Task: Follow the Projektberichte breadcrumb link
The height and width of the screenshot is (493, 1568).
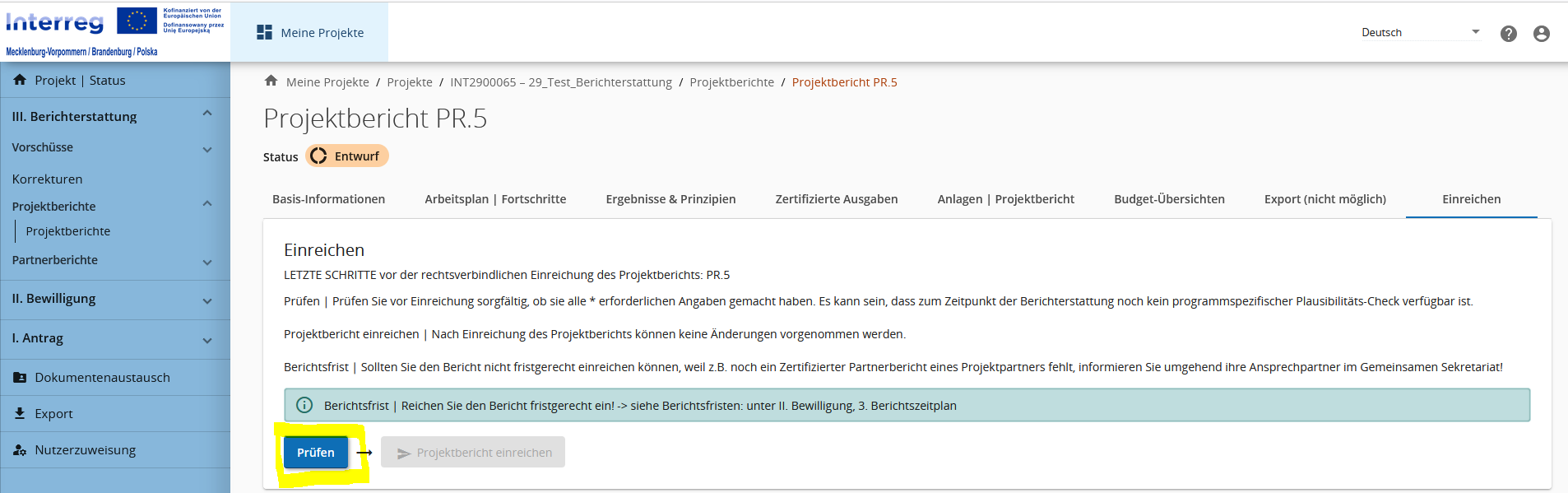Action: pyautogui.click(x=731, y=82)
